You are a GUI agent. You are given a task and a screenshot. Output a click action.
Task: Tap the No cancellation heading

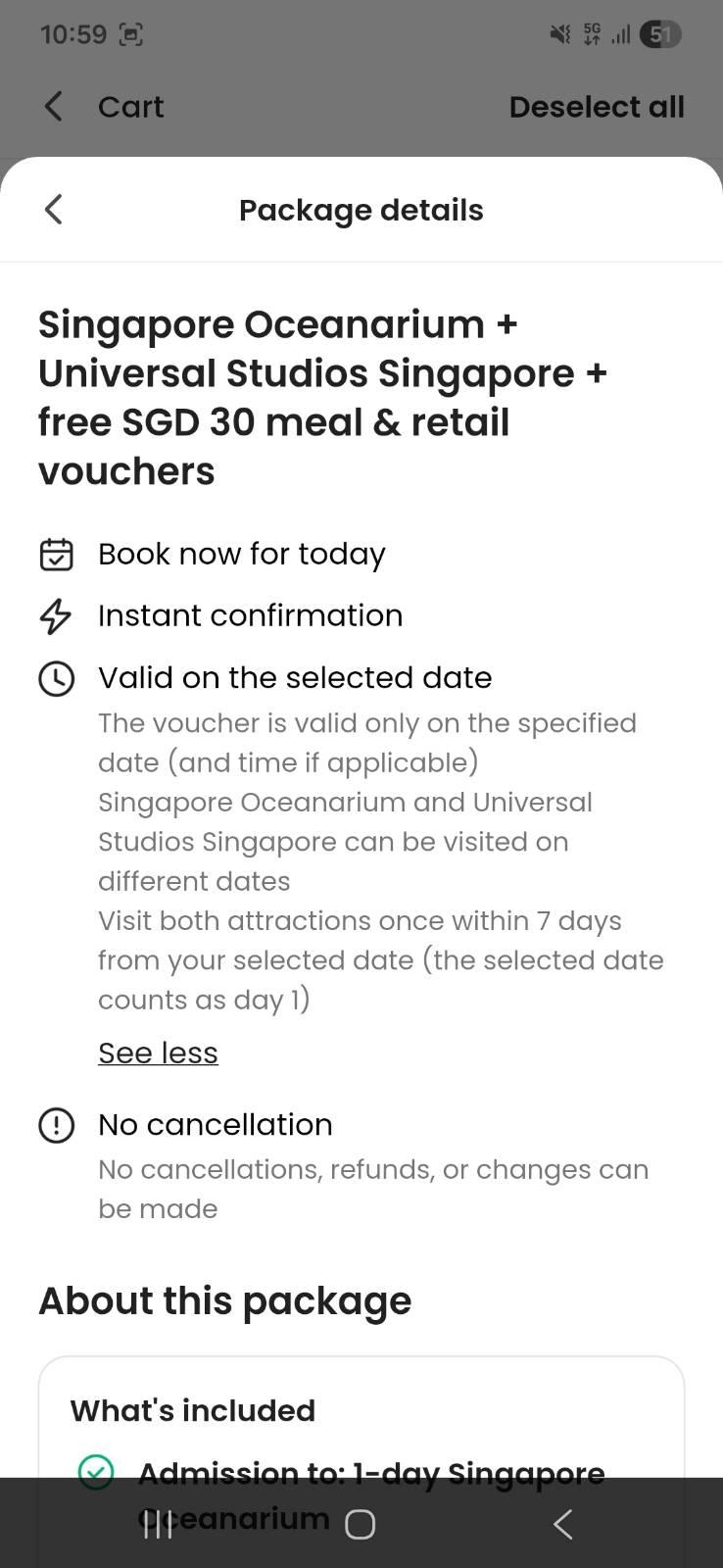tap(216, 1125)
